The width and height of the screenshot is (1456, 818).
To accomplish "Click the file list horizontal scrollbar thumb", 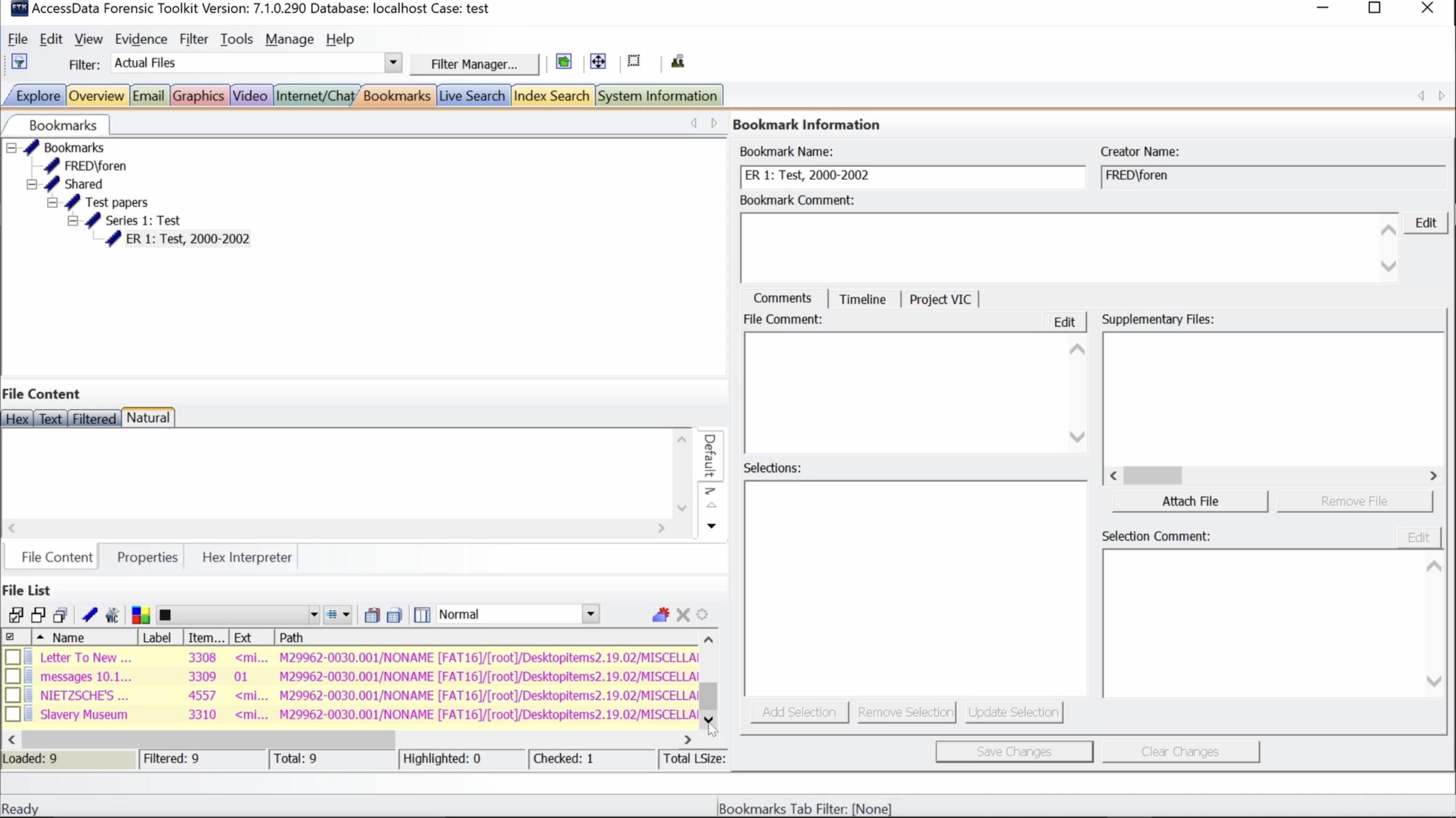I will [x=208, y=739].
